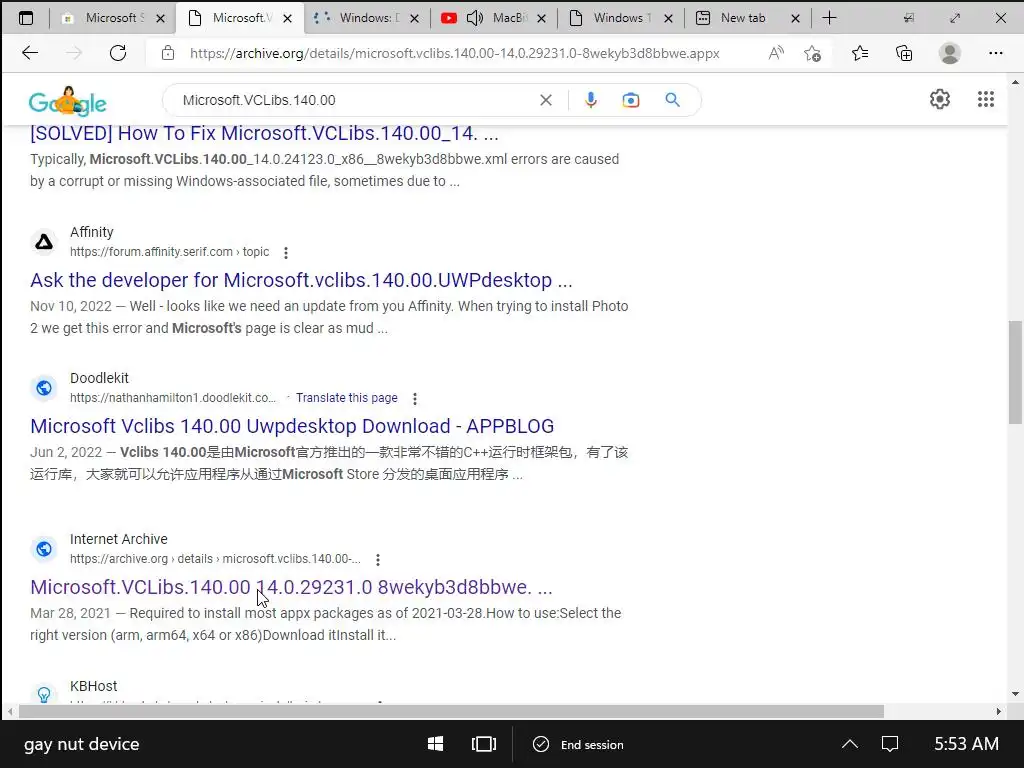View site information lock icon

168,53
